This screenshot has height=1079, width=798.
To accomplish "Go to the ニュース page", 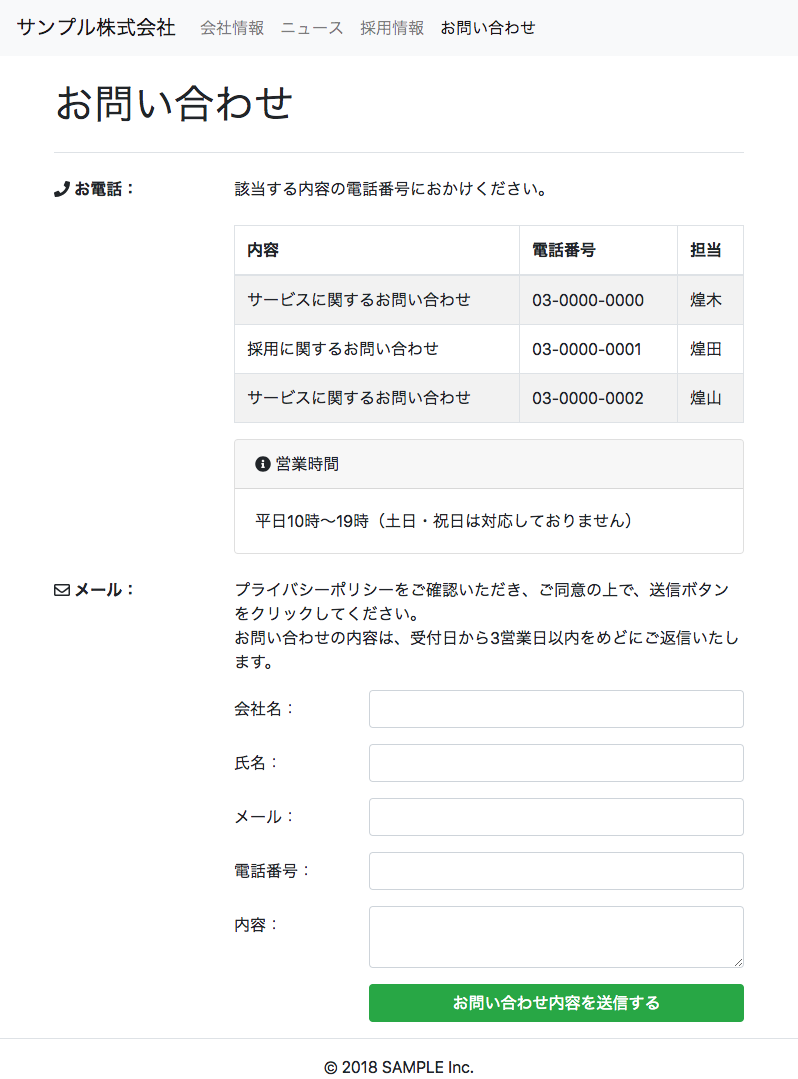I will point(312,28).
